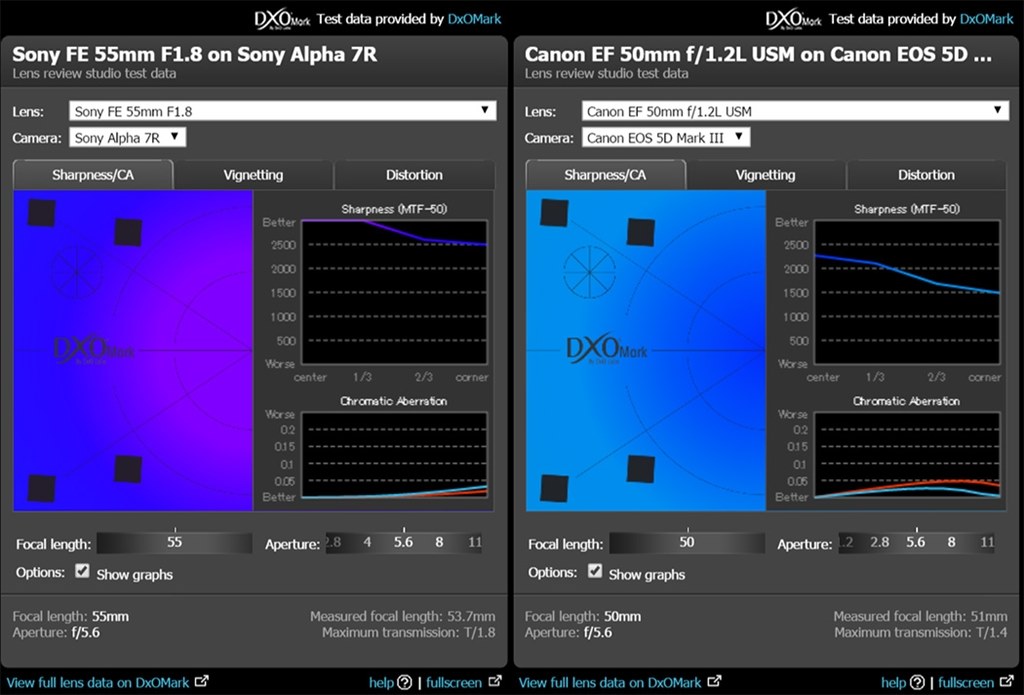Viewport: 1024px width, 695px height.
Task: Select Sharpness/CA tab in Sony panel
Action: 93,175
